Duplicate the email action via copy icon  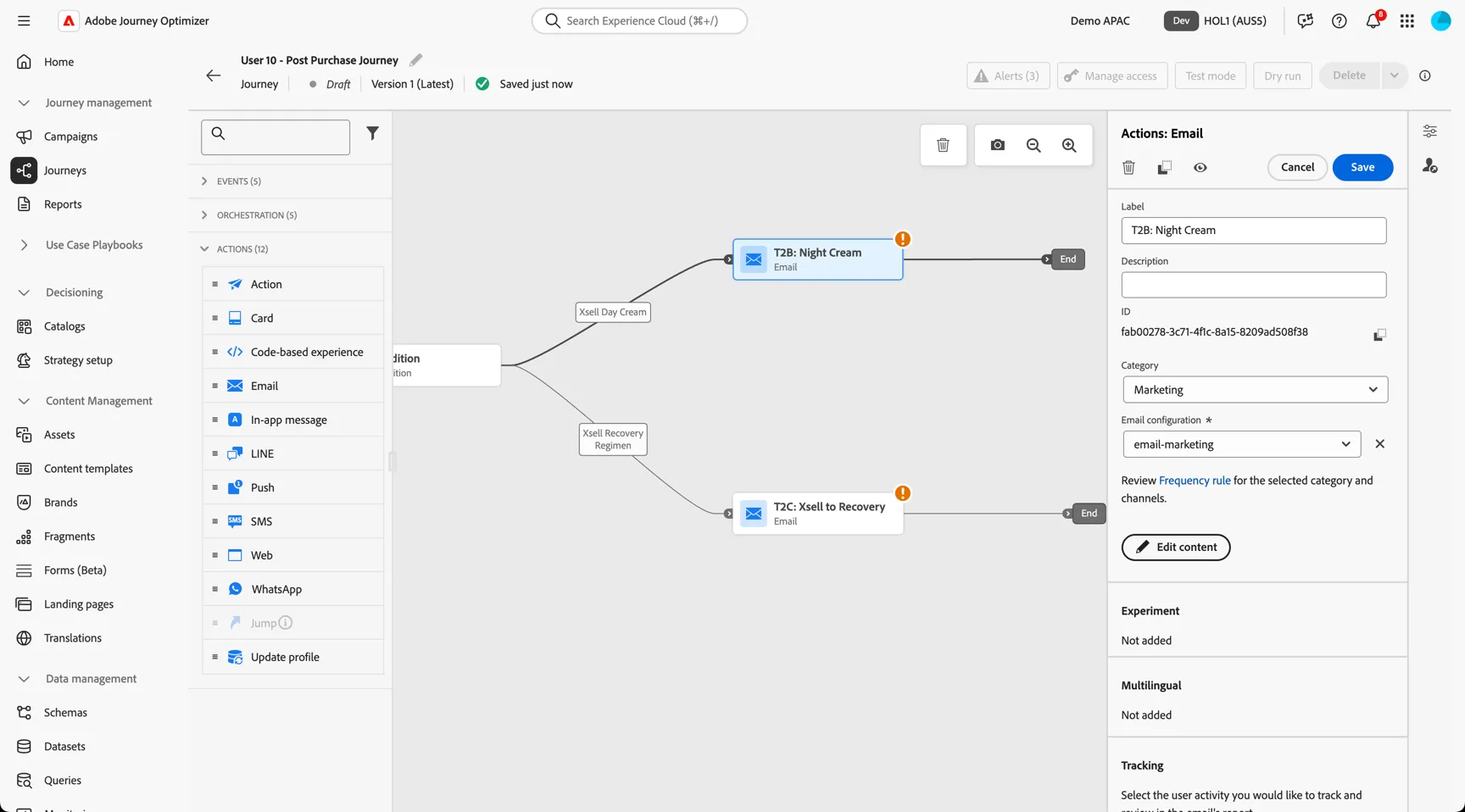coord(1164,168)
